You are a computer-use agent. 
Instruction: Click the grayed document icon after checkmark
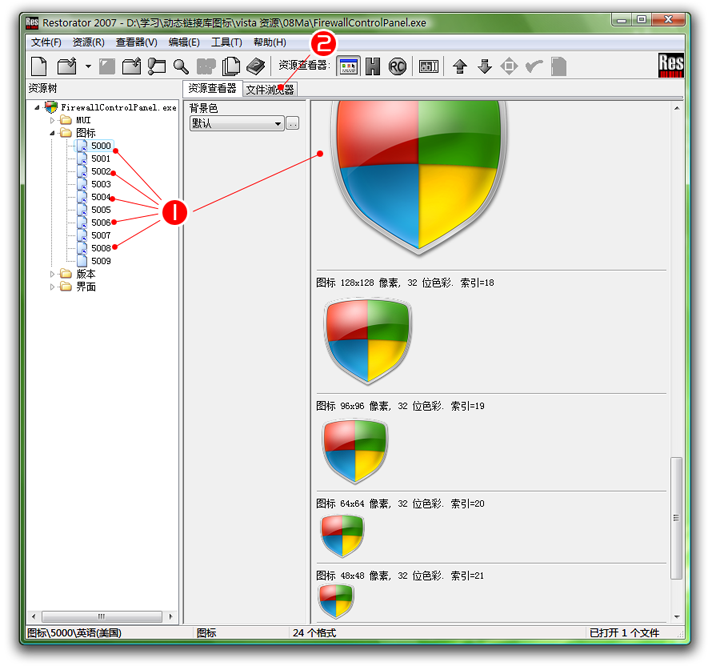pos(558,67)
